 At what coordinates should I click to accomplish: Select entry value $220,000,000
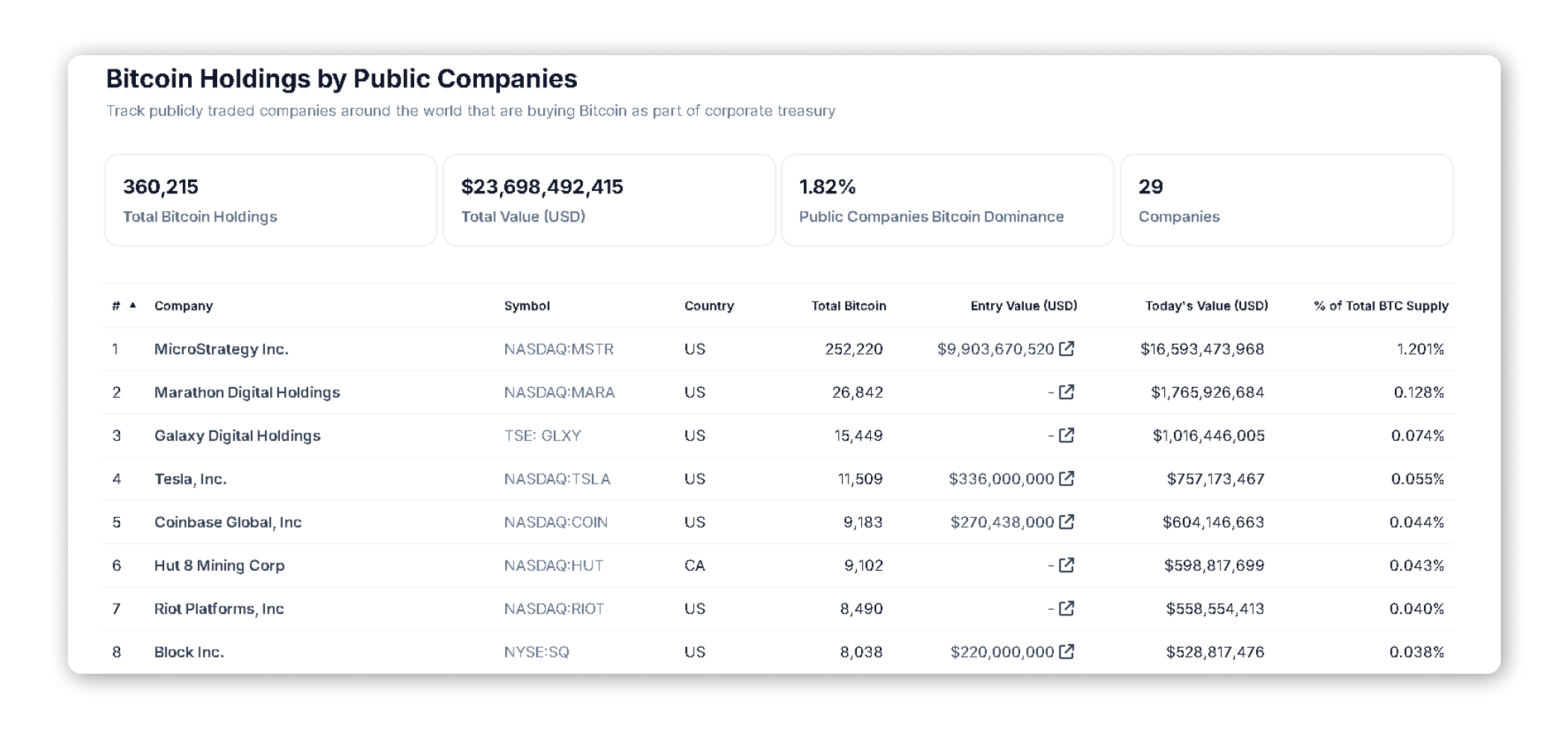[1002, 652]
